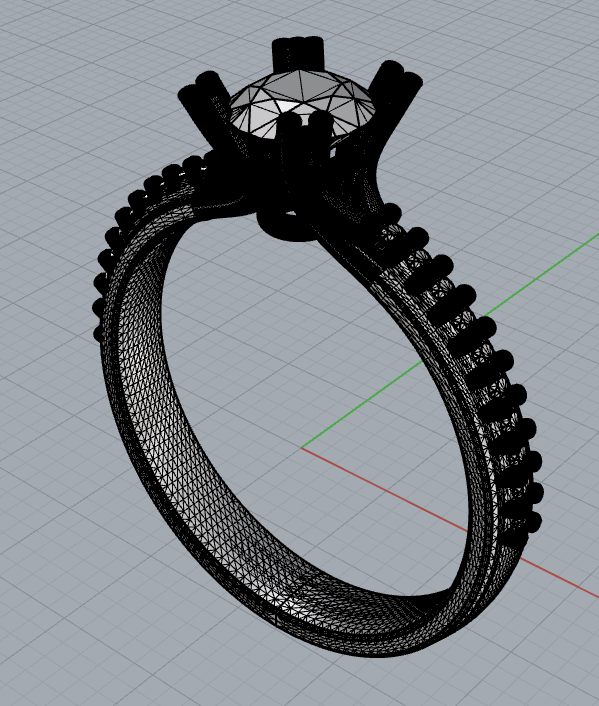The height and width of the screenshot is (706, 599).
Task: Click the origin where red and green axes meet
Action: tap(301, 448)
